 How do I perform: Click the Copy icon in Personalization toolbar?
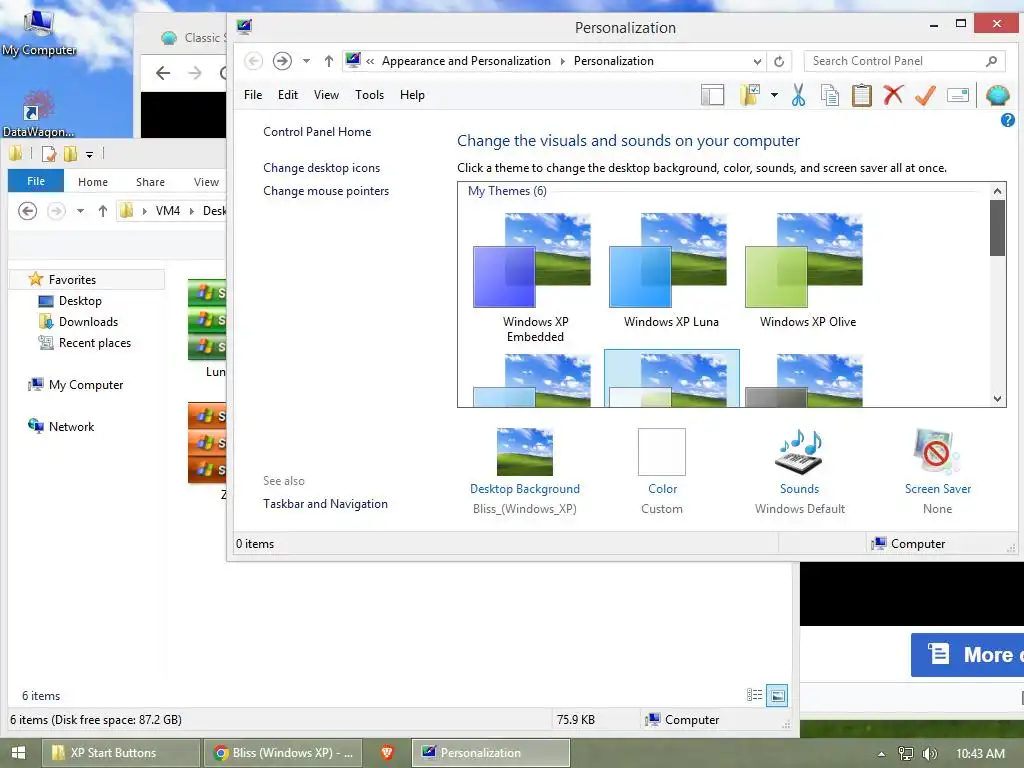[829, 95]
